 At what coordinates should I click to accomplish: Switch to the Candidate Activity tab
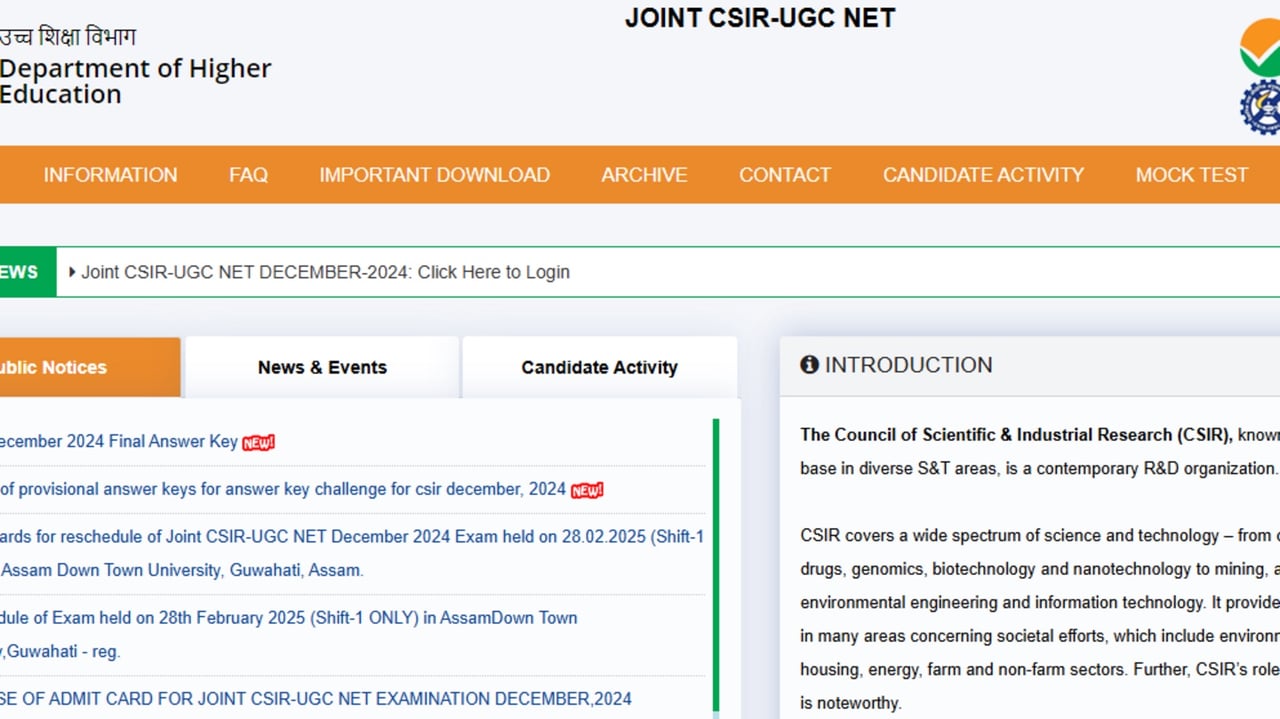click(x=599, y=367)
